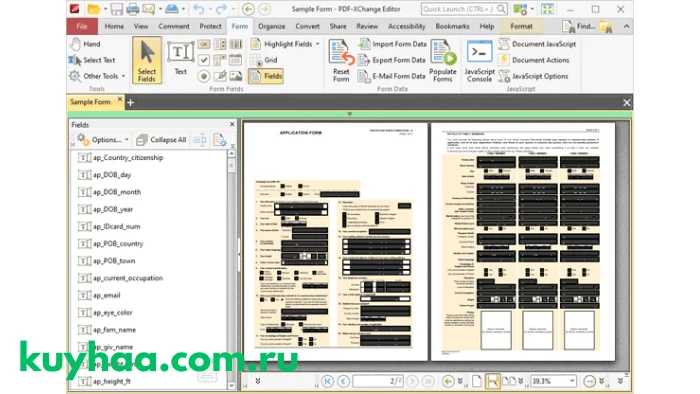
Task: Go back using the green circular arrow
Action: [x=249, y=9]
